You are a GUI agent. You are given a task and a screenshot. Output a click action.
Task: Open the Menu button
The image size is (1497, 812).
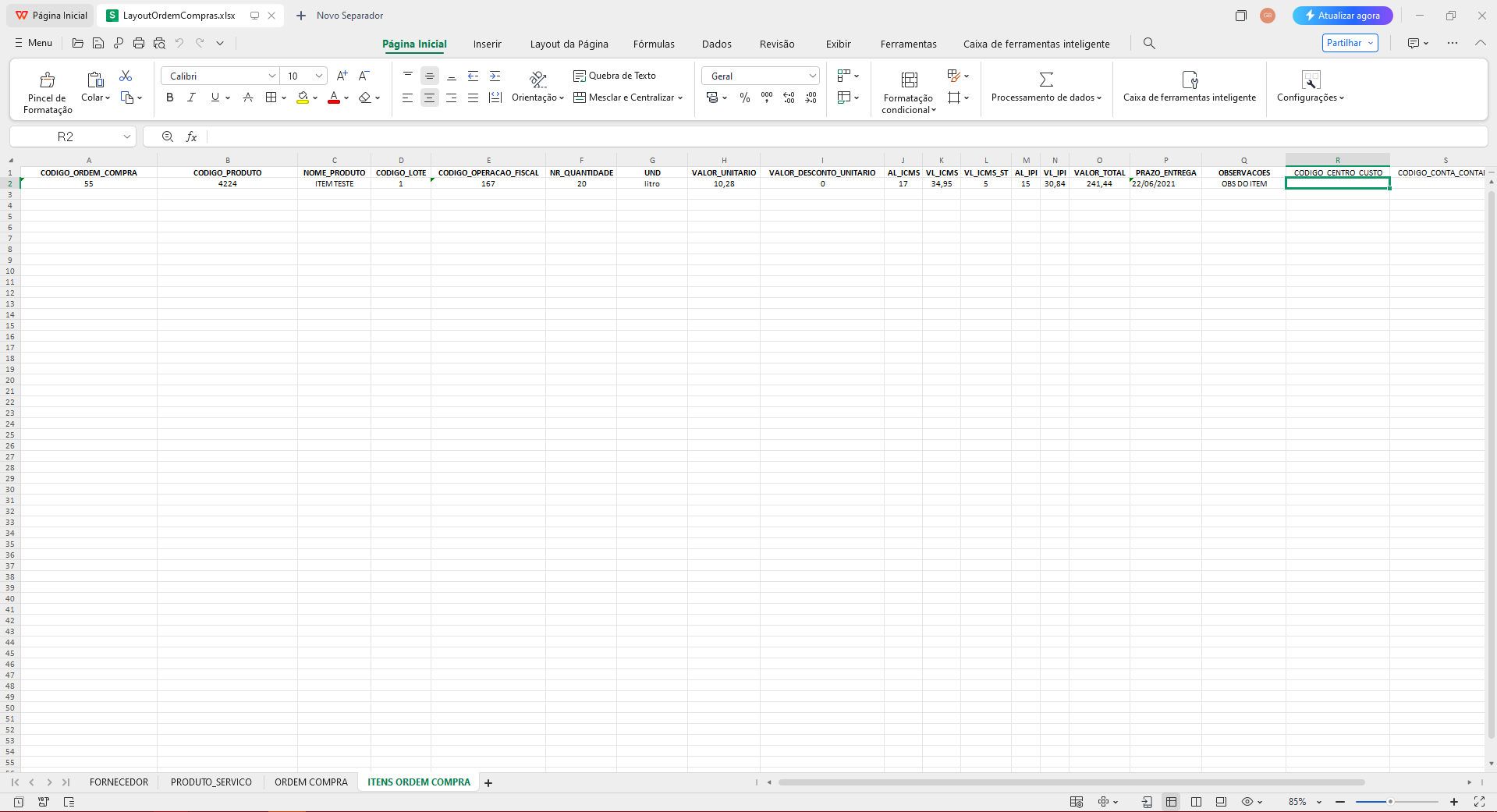(34, 43)
